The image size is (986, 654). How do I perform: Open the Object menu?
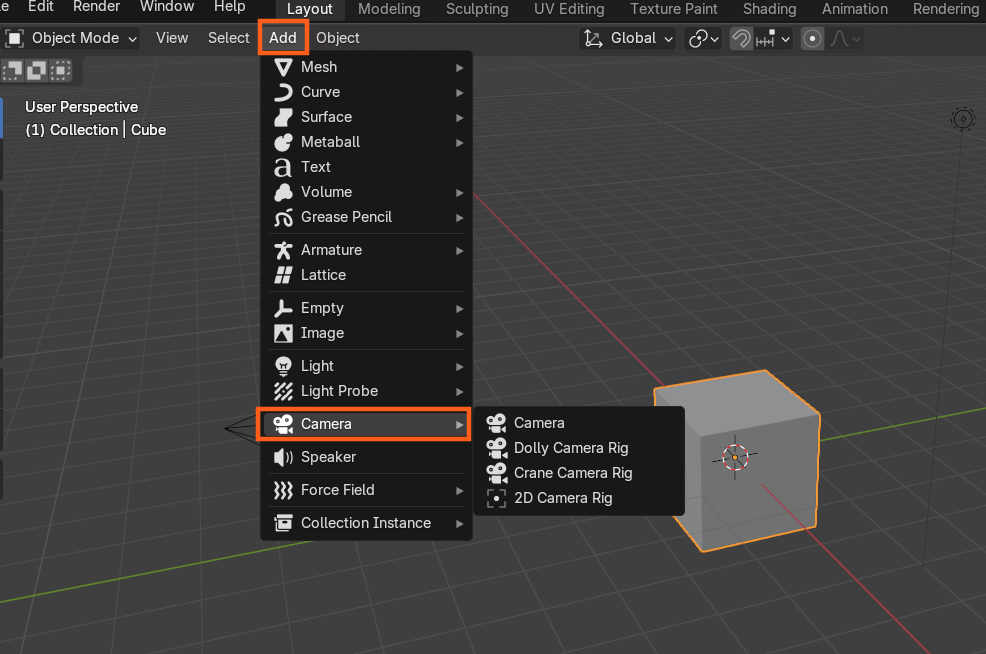338,38
